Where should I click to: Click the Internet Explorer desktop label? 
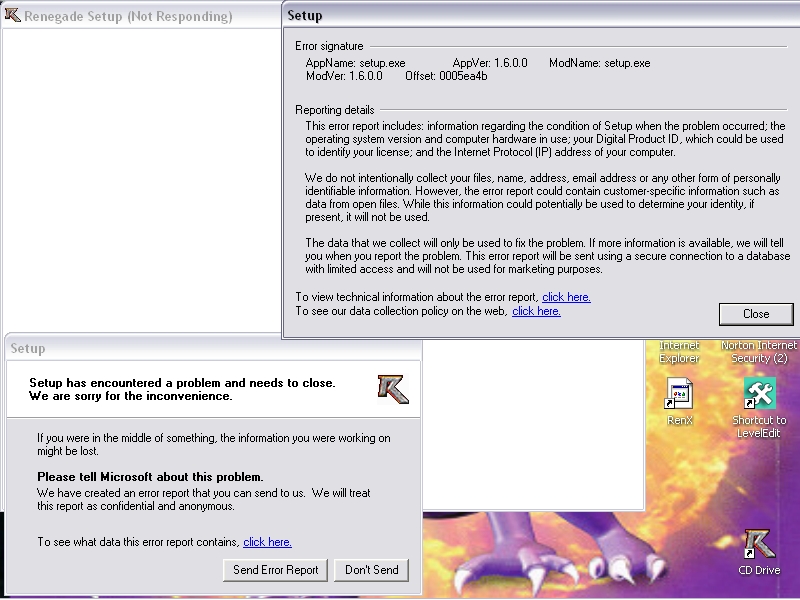tap(679, 352)
